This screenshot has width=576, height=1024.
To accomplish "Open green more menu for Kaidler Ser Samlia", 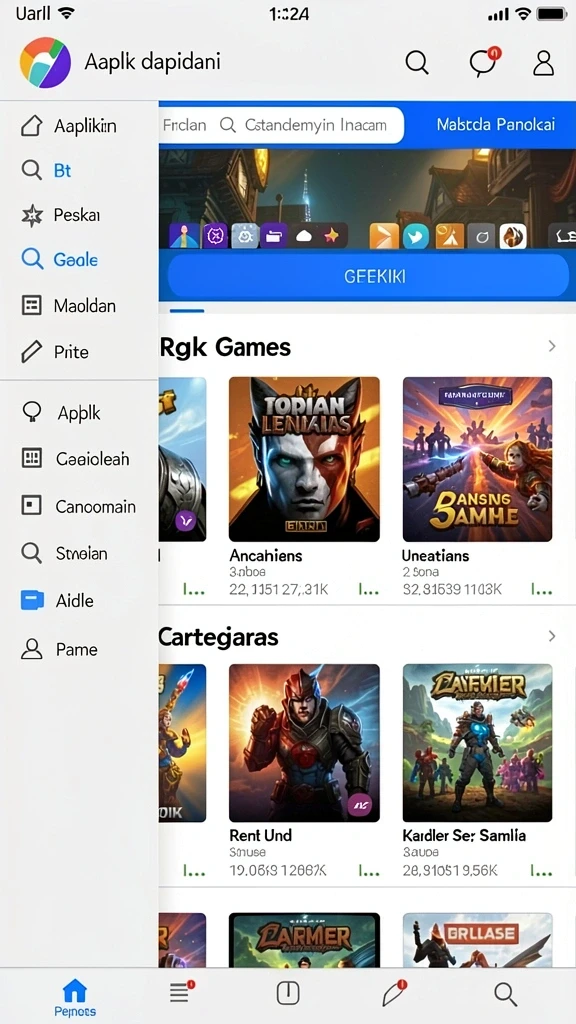I will [541, 871].
